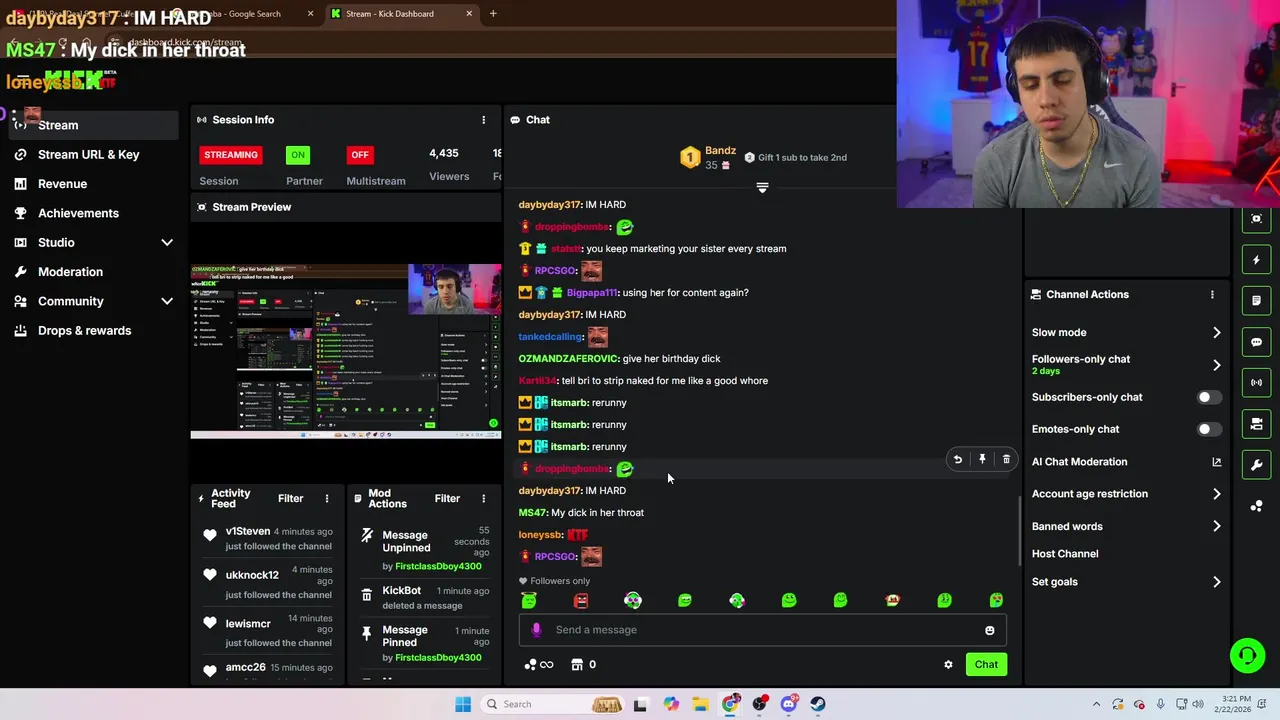
Task: Open Channel Actions three-dot menu
Action: click(x=1212, y=295)
